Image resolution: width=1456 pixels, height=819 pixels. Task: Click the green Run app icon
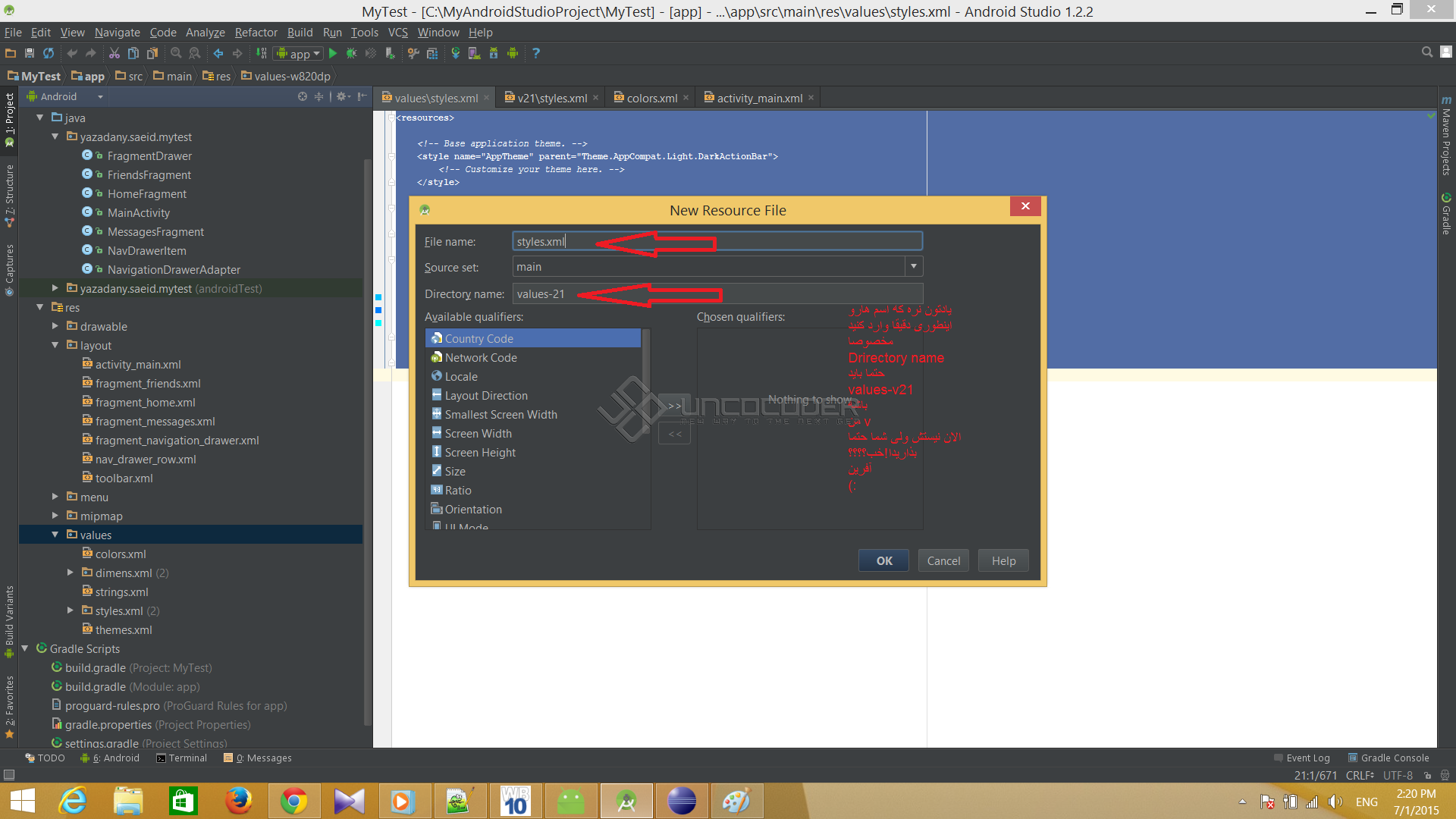click(x=333, y=53)
